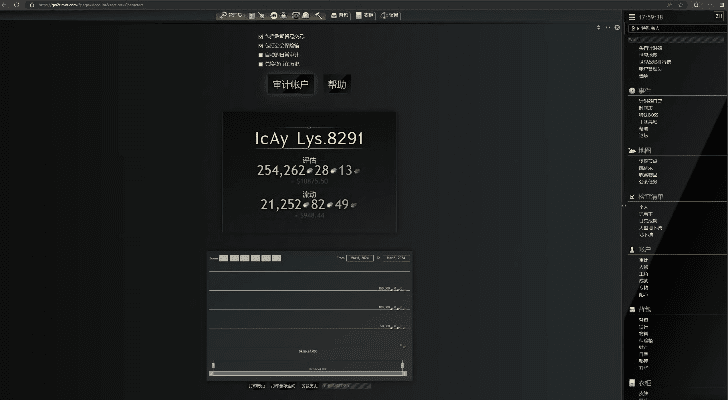Click the 帮助 button
Viewport: 728px width, 400px height.
(x=337, y=85)
